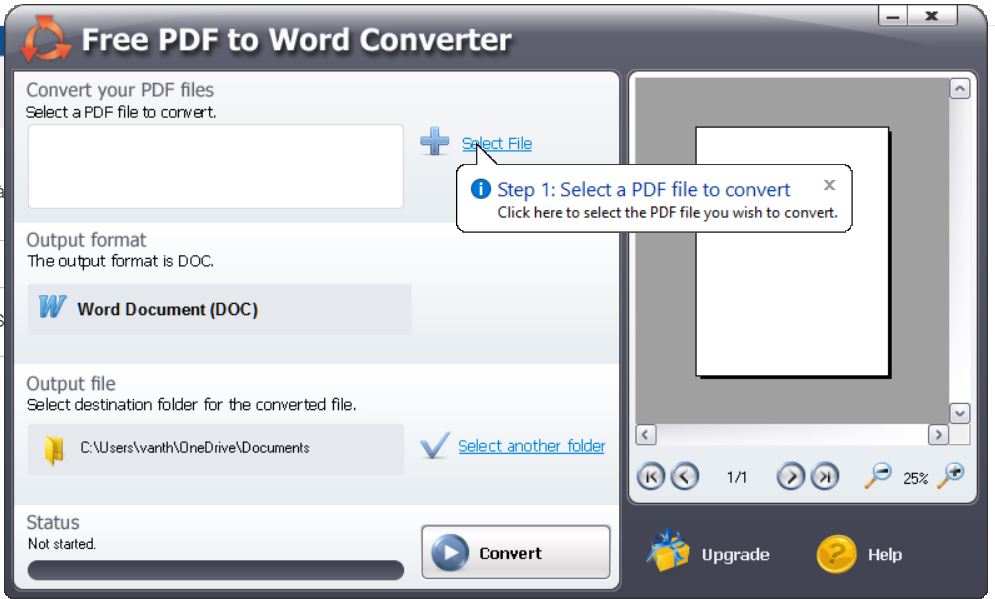Minimize the converter window
This screenshot has height=599, width=995.
[x=893, y=16]
